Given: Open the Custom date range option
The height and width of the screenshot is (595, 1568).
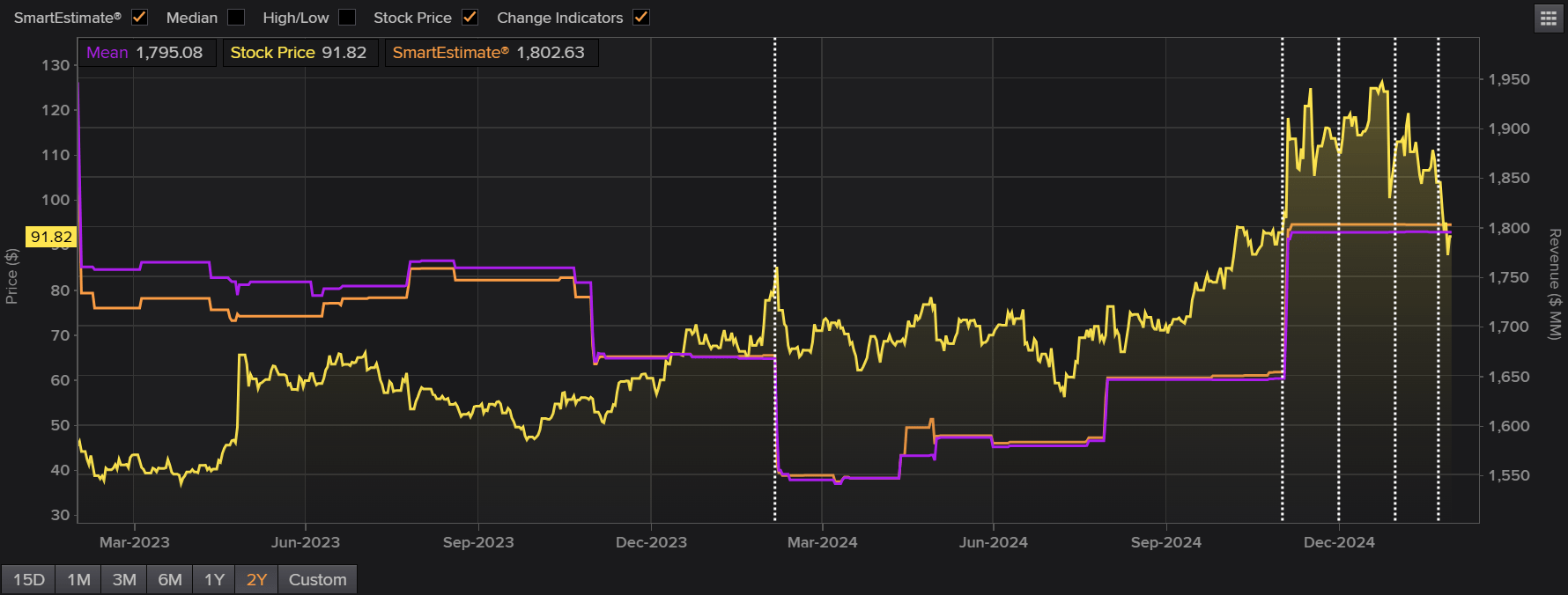Looking at the screenshot, I should (317, 579).
